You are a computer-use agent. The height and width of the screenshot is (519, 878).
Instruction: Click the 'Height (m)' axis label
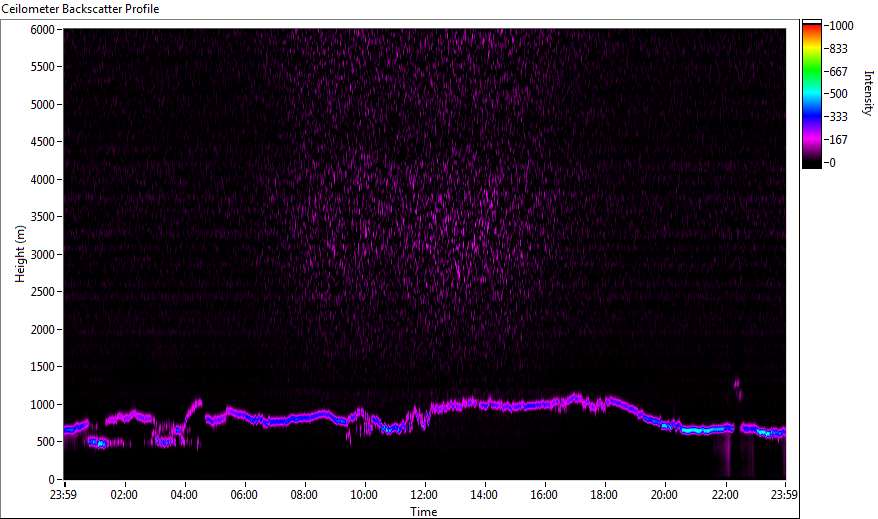tap(20, 254)
